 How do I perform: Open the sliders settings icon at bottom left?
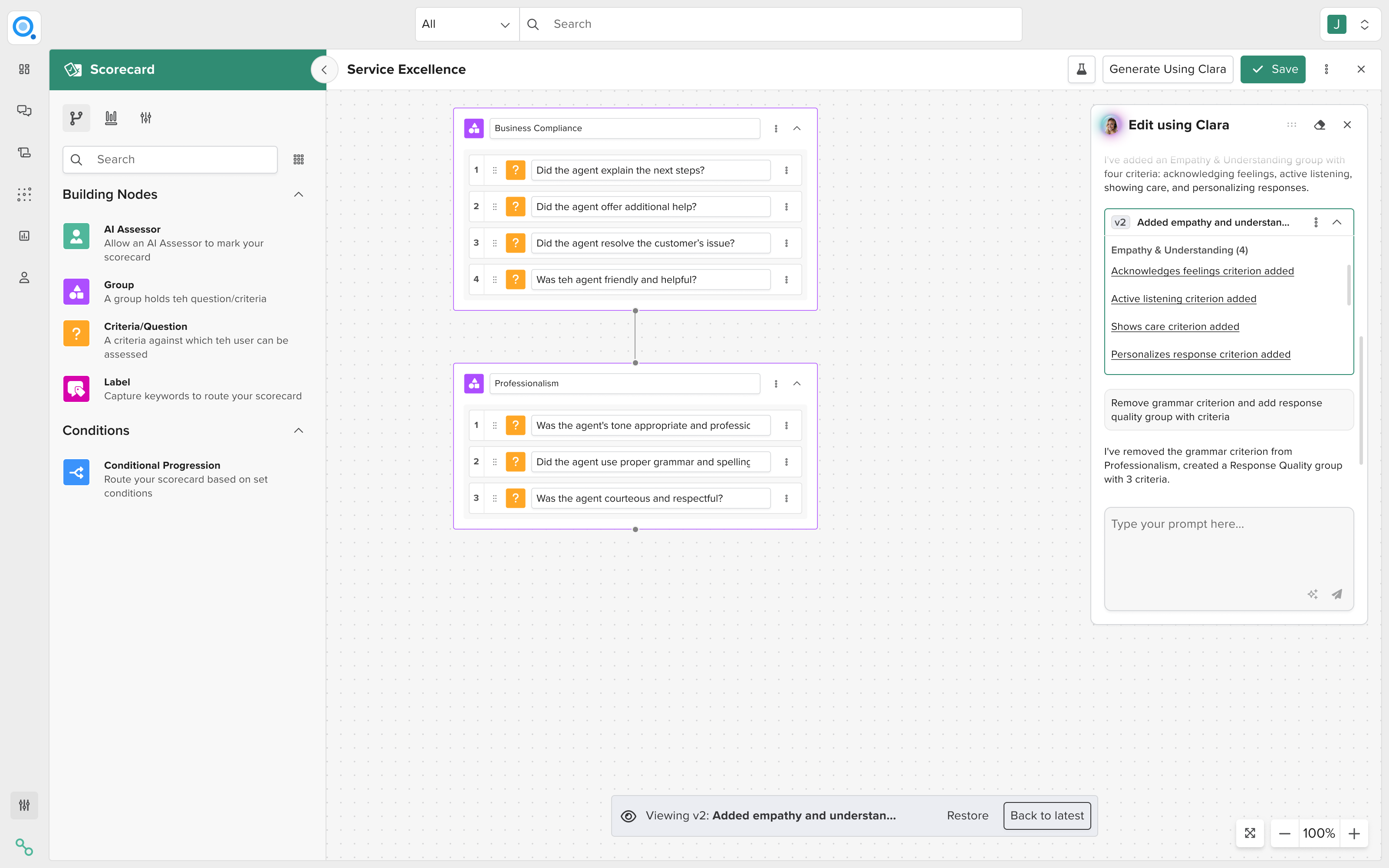pyautogui.click(x=24, y=806)
